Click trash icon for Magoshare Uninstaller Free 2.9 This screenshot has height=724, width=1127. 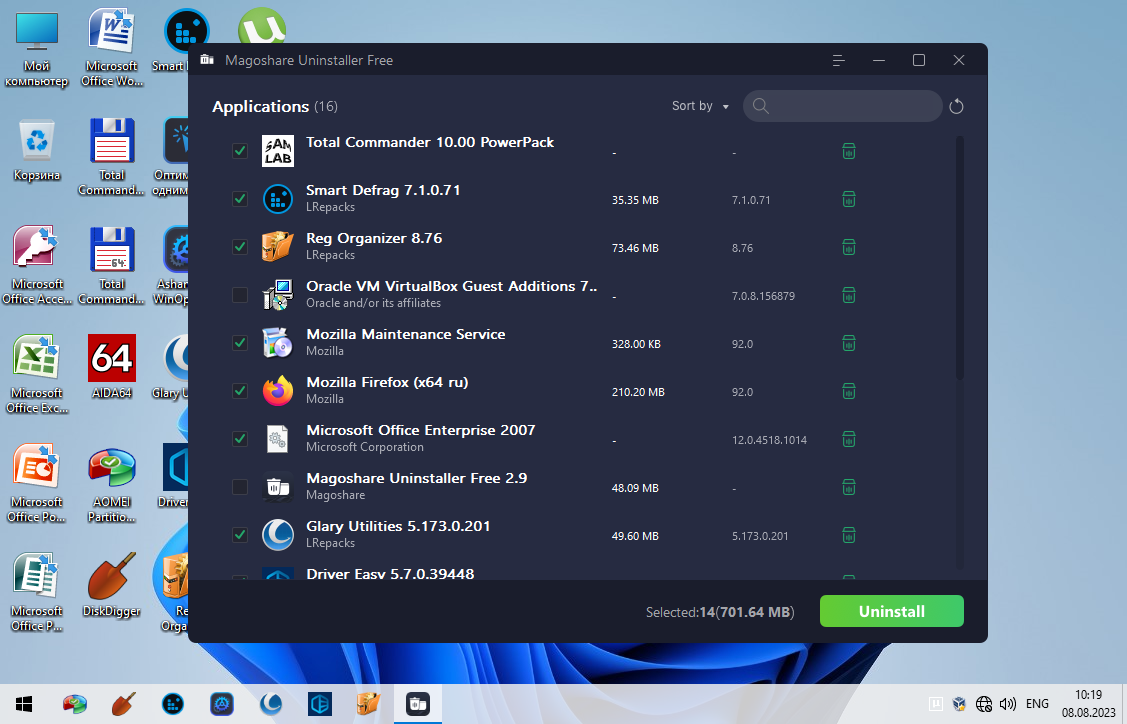tap(849, 487)
